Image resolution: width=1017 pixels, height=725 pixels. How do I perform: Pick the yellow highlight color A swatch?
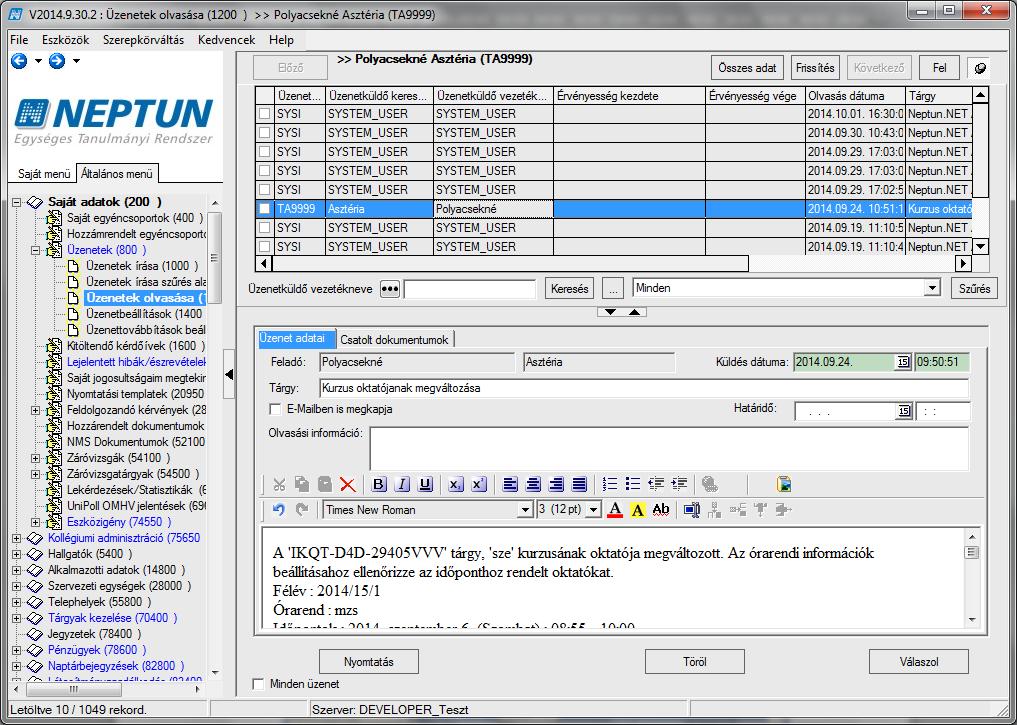[x=638, y=510]
